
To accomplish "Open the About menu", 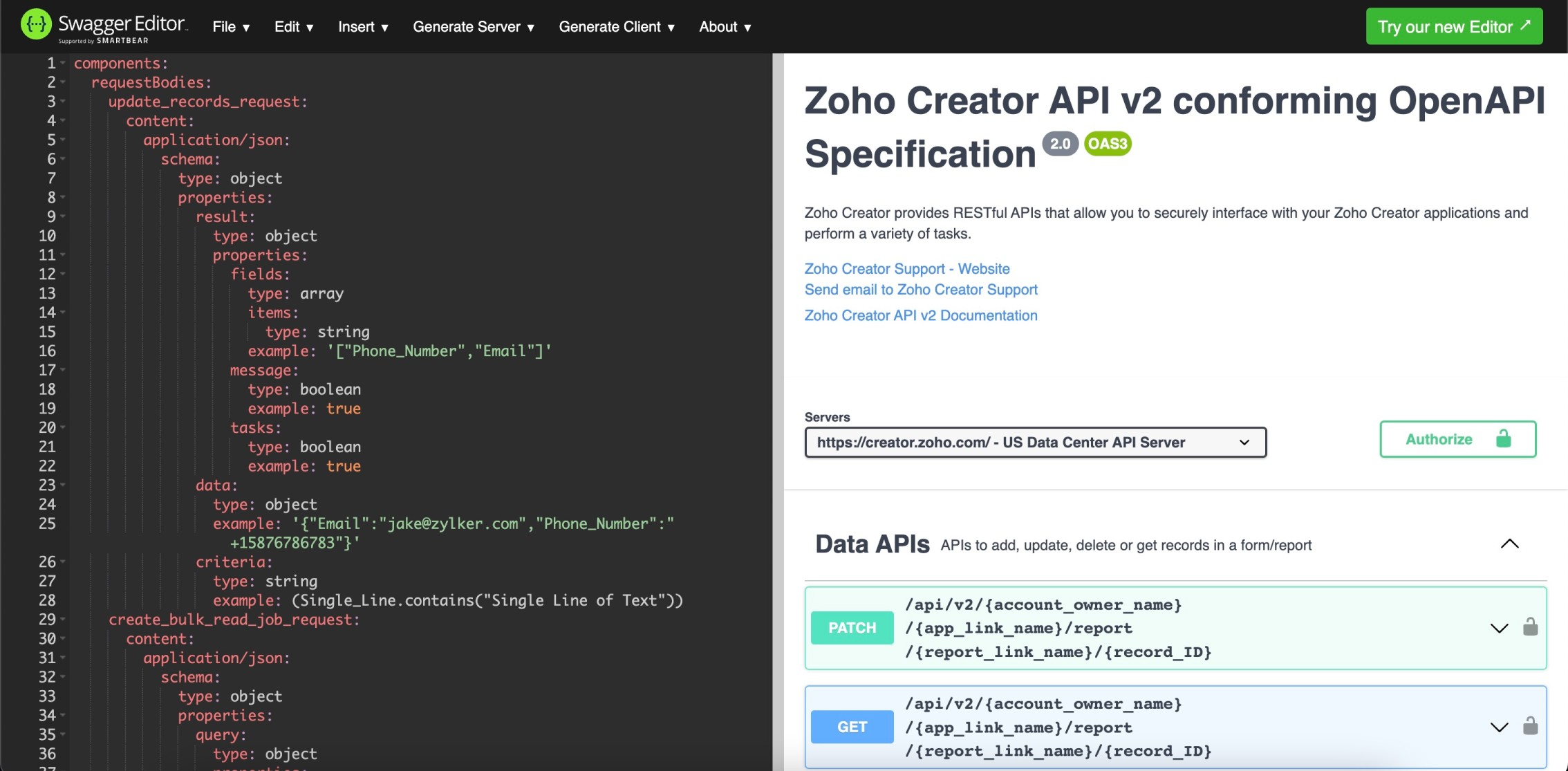I will pyautogui.click(x=725, y=27).
